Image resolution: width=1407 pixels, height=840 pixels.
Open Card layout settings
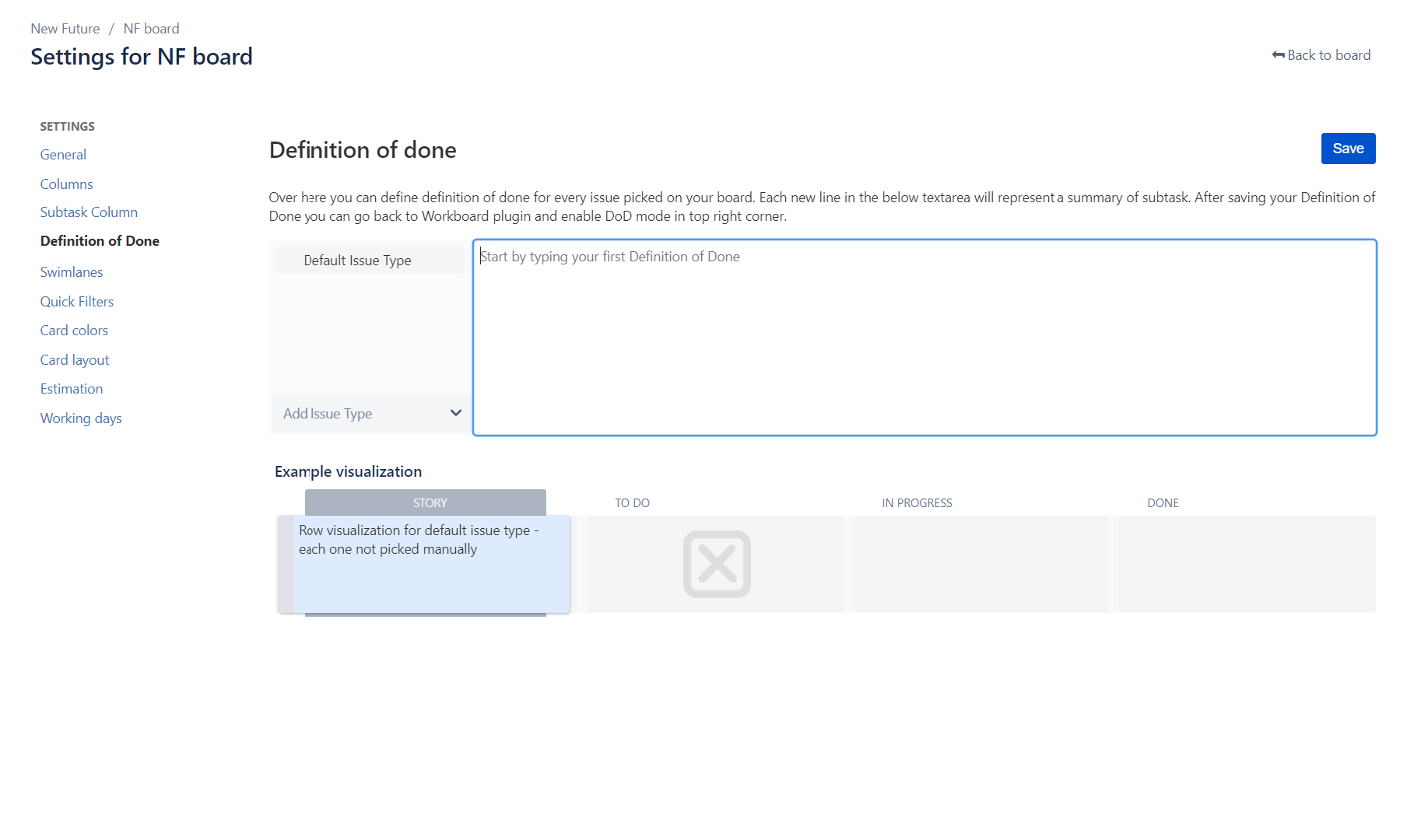click(75, 360)
